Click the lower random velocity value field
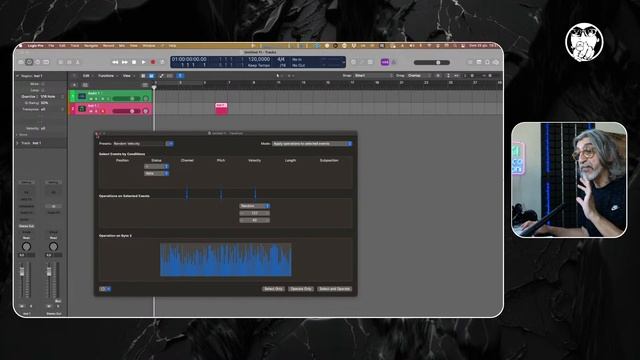This screenshot has height=360, width=640. [x=254, y=220]
